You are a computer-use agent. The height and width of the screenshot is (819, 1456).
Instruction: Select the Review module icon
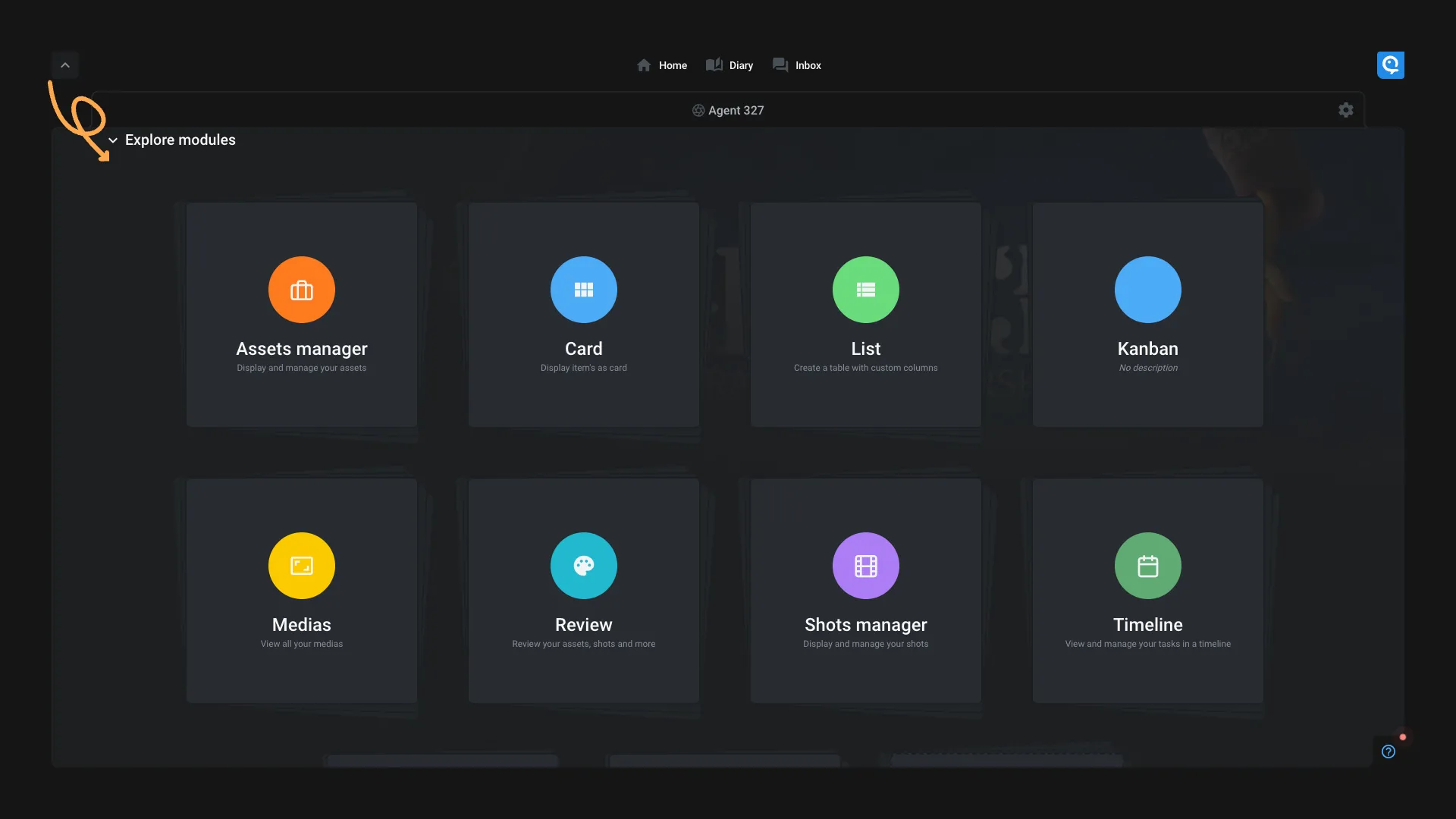(x=583, y=565)
